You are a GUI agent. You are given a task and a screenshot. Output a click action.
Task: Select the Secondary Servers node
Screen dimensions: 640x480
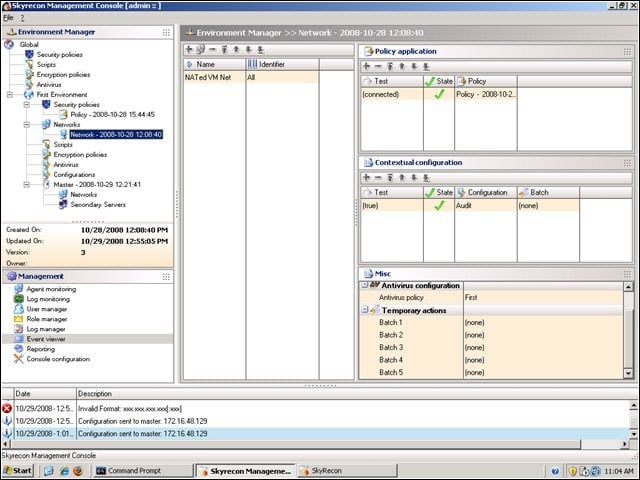[98, 204]
